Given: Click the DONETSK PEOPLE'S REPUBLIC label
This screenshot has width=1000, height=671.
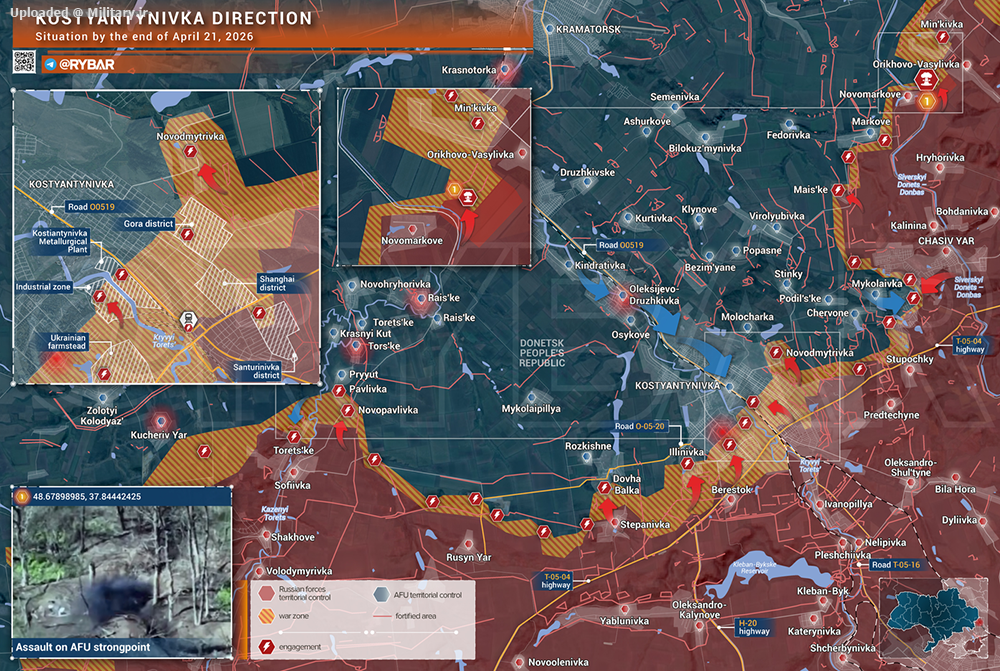Looking at the screenshot, I should point(542,353).
